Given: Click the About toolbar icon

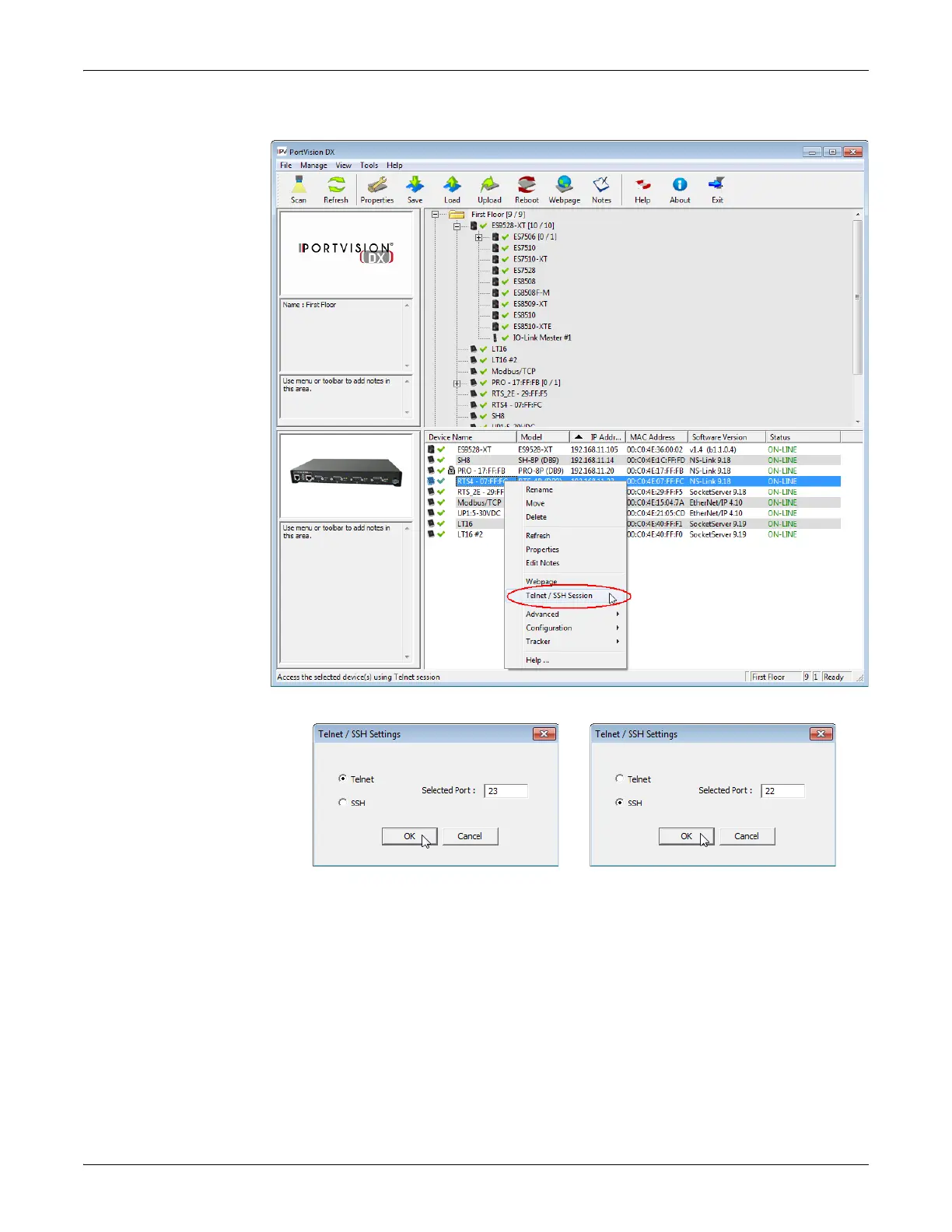Looking at the screenshot, I should (680, 189).
